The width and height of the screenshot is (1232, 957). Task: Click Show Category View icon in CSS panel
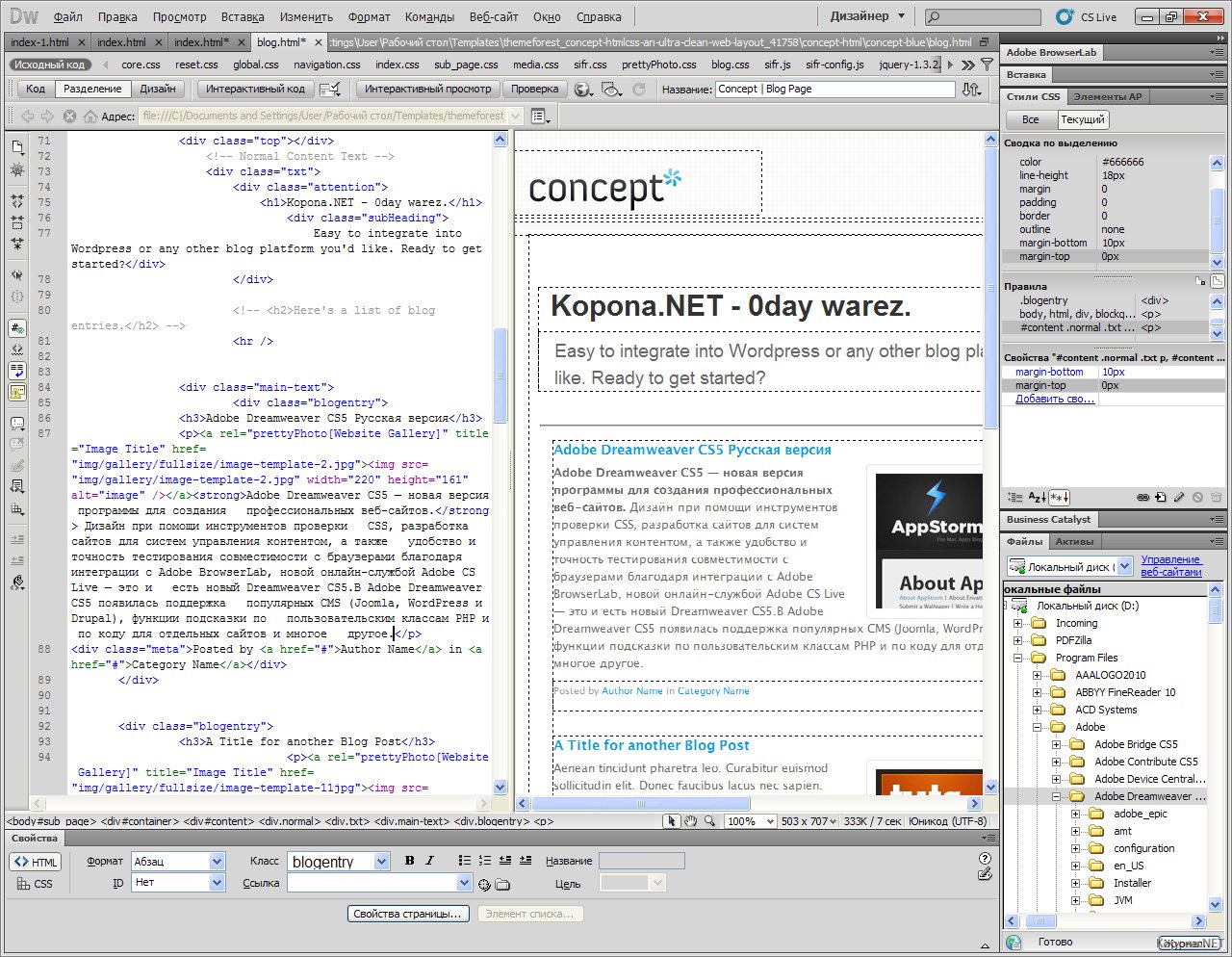click(1015, 498)
